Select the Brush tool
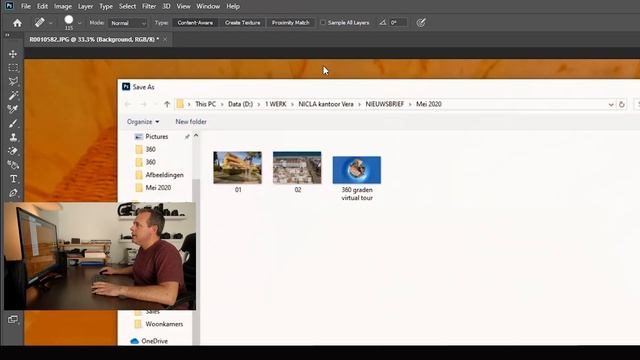The image size is (640, 360). tap(13, 123)
